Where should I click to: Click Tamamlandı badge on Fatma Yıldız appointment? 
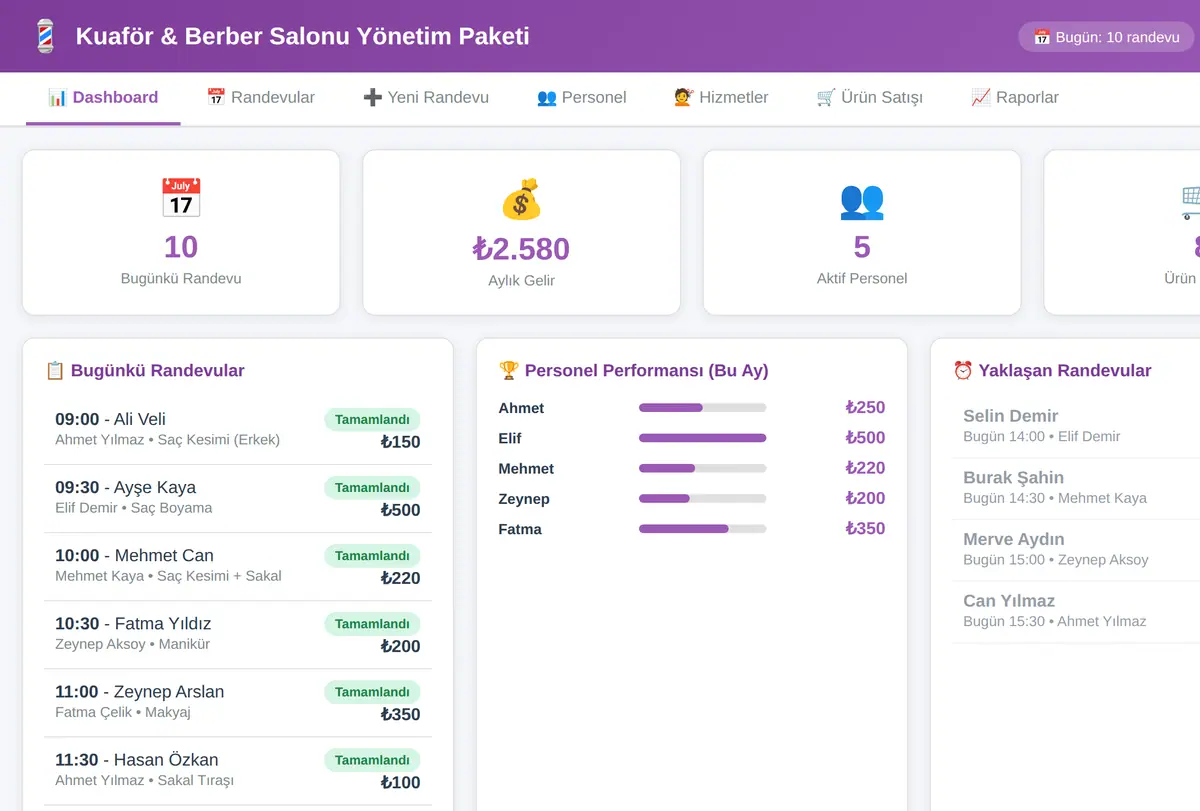(372, 624)
